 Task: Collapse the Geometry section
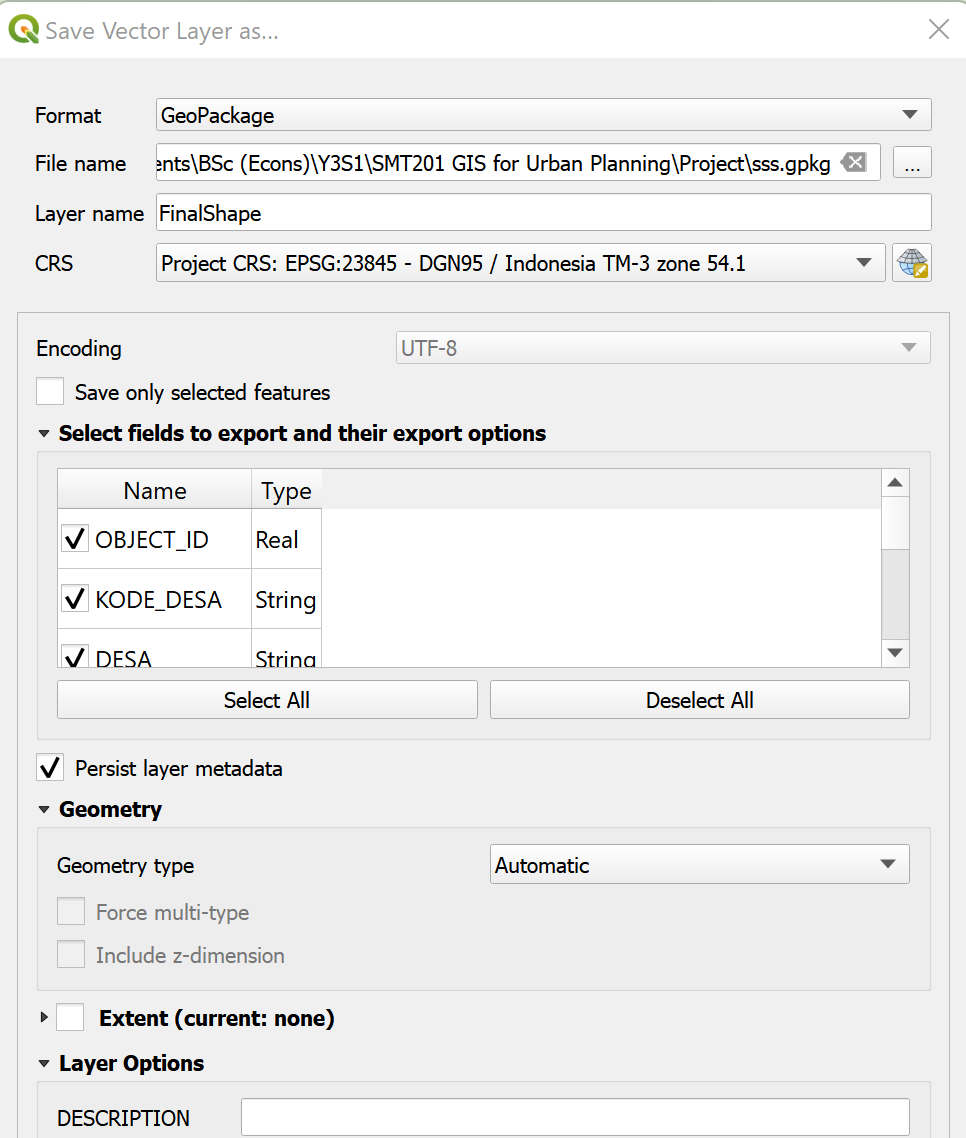(44, 810)
